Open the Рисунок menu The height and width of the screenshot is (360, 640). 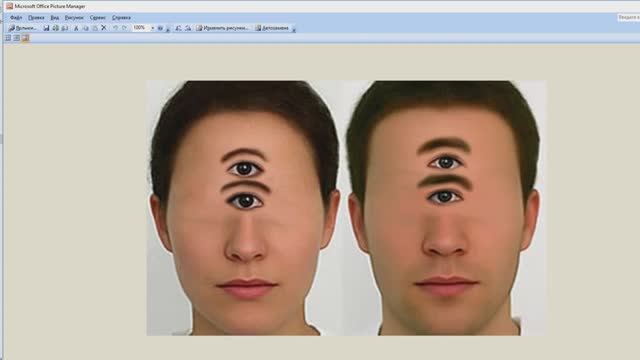(x=74, y=18)
